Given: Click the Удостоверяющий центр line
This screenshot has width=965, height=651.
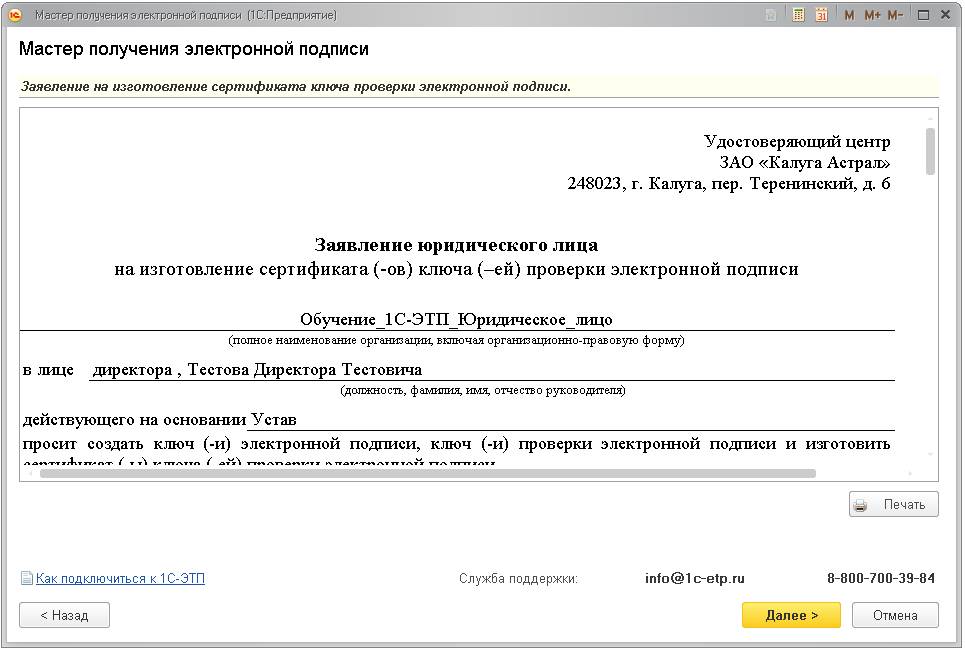Looking at the screenshot, I should (797, 142).
